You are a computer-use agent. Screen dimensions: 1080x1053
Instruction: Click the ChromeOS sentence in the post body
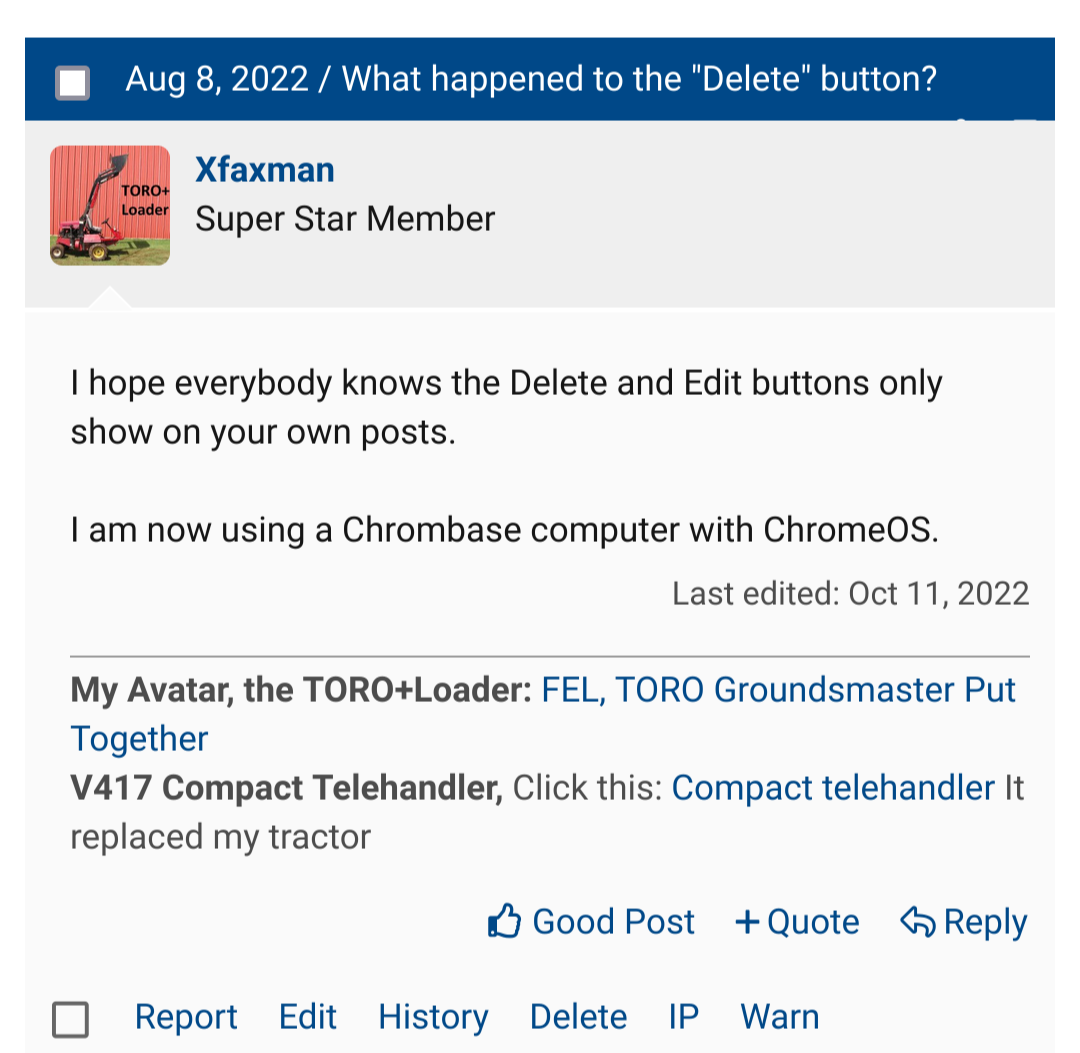point(505,530)
